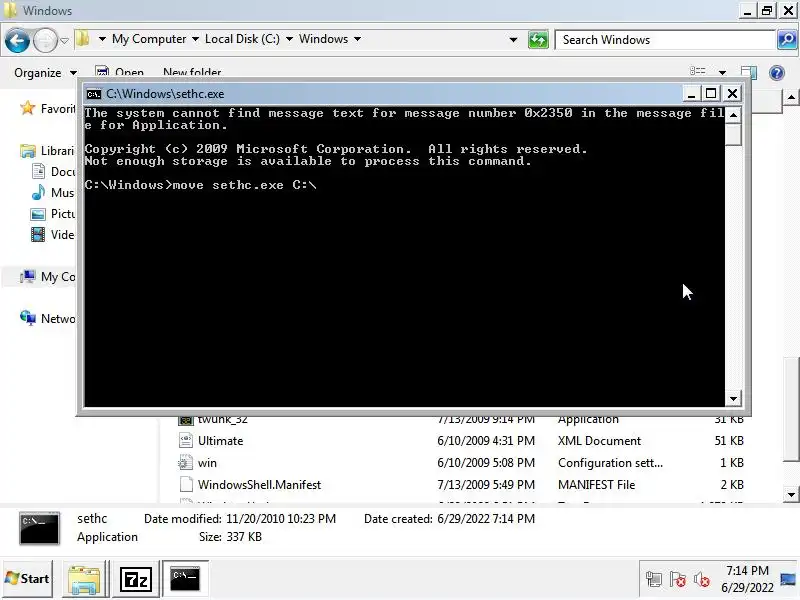
Task: Click Date modified value in details pane
Action: [x=281, y=519]
